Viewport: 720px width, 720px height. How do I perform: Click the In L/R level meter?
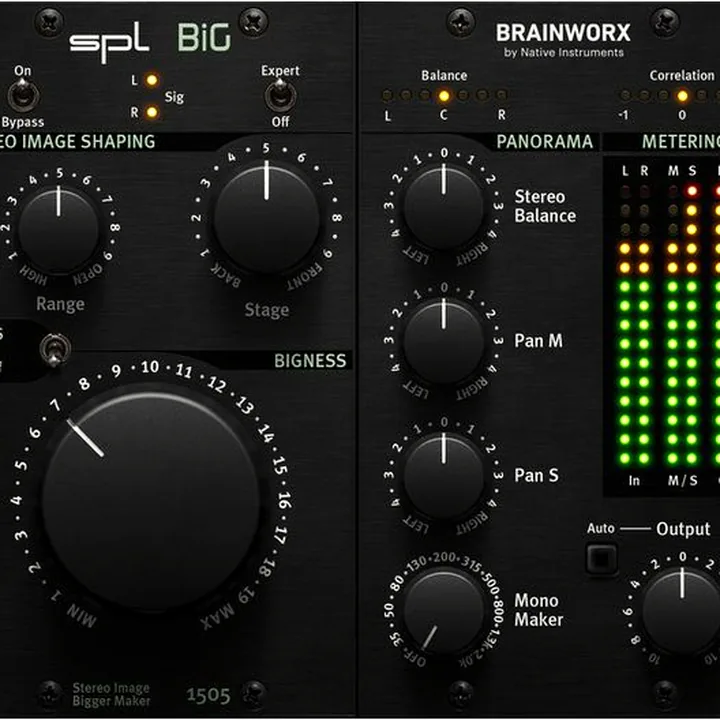click(x=635, y=325)
